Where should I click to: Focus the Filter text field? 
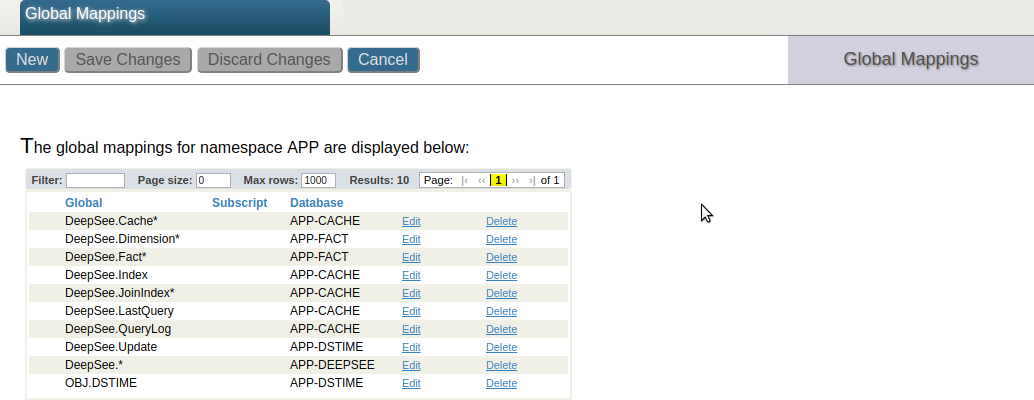tap(95, 181)
